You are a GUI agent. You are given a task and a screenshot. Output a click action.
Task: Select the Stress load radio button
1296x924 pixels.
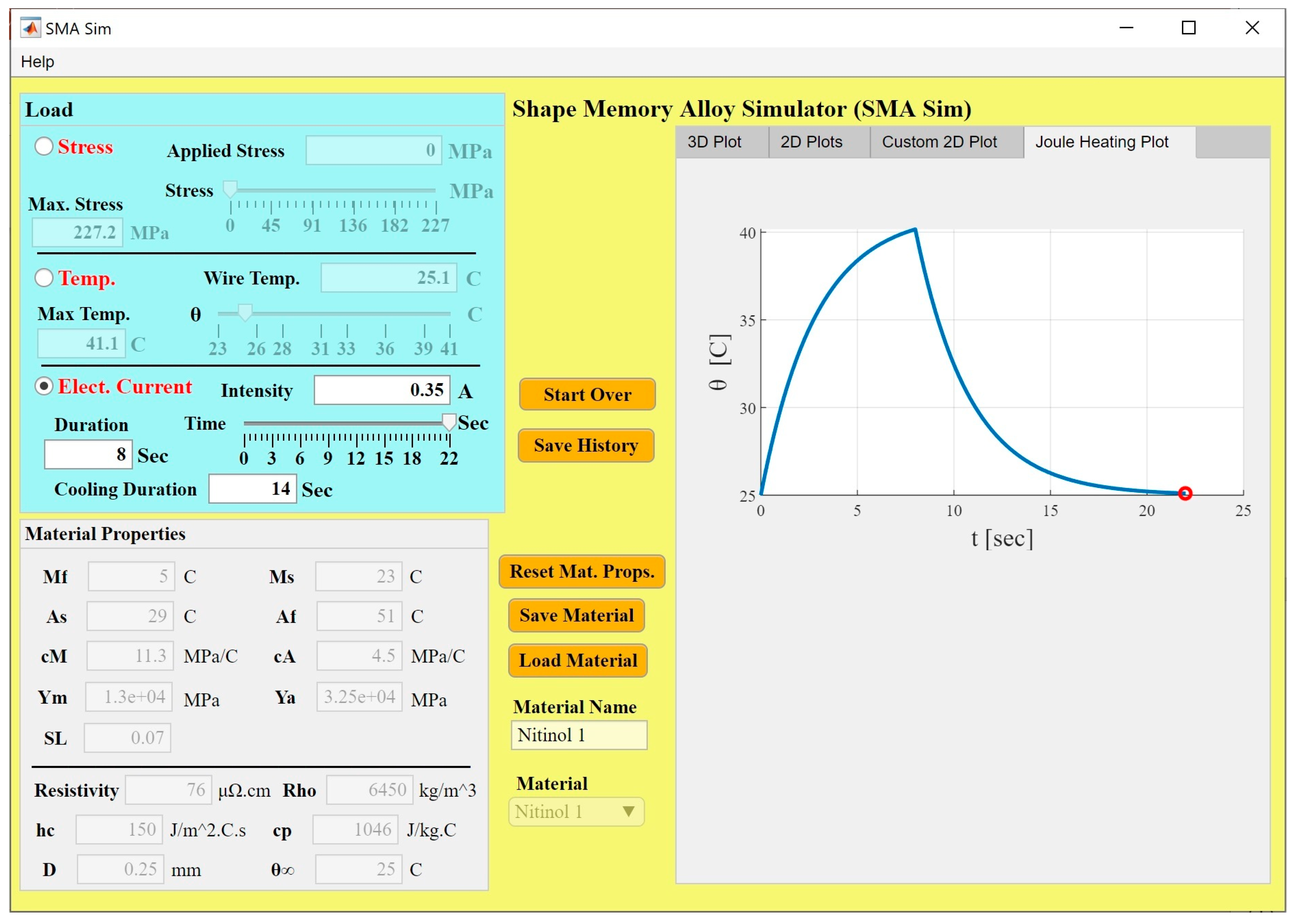pyautogui.click(x=44, y=146)
